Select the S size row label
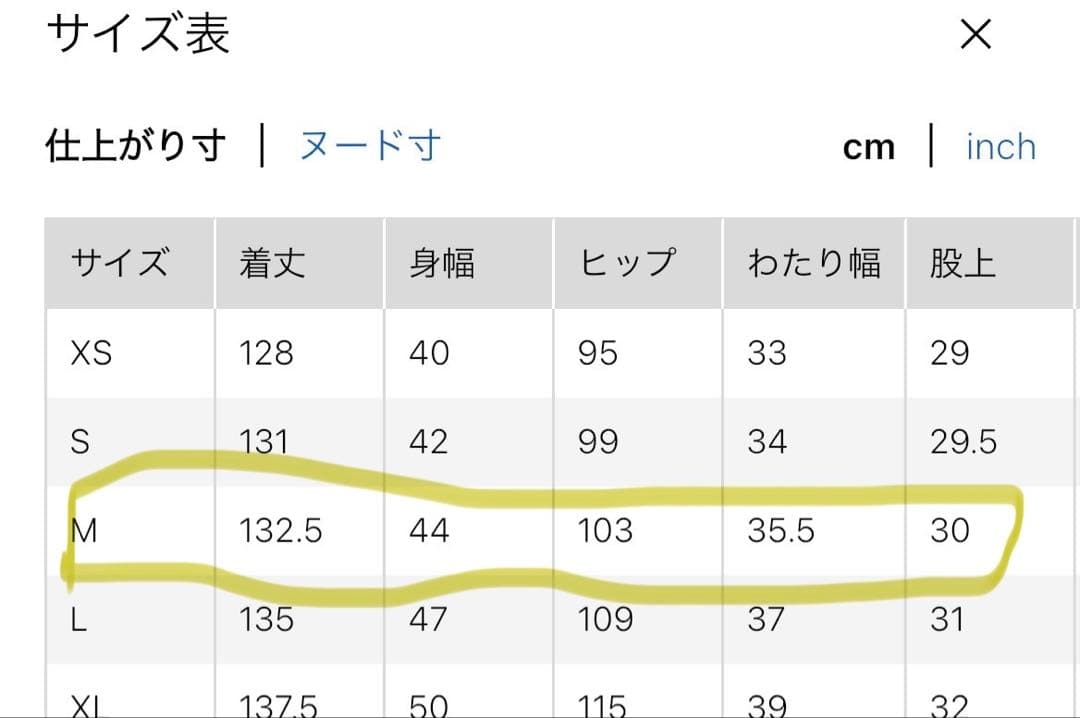1080x718 pixels. [x=80, y=442]
